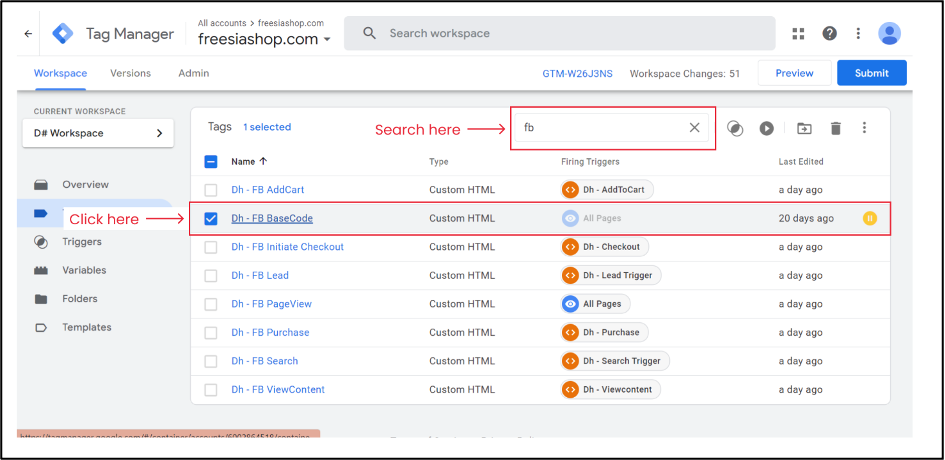Open Variables in the sidebar

coord(84,271)
